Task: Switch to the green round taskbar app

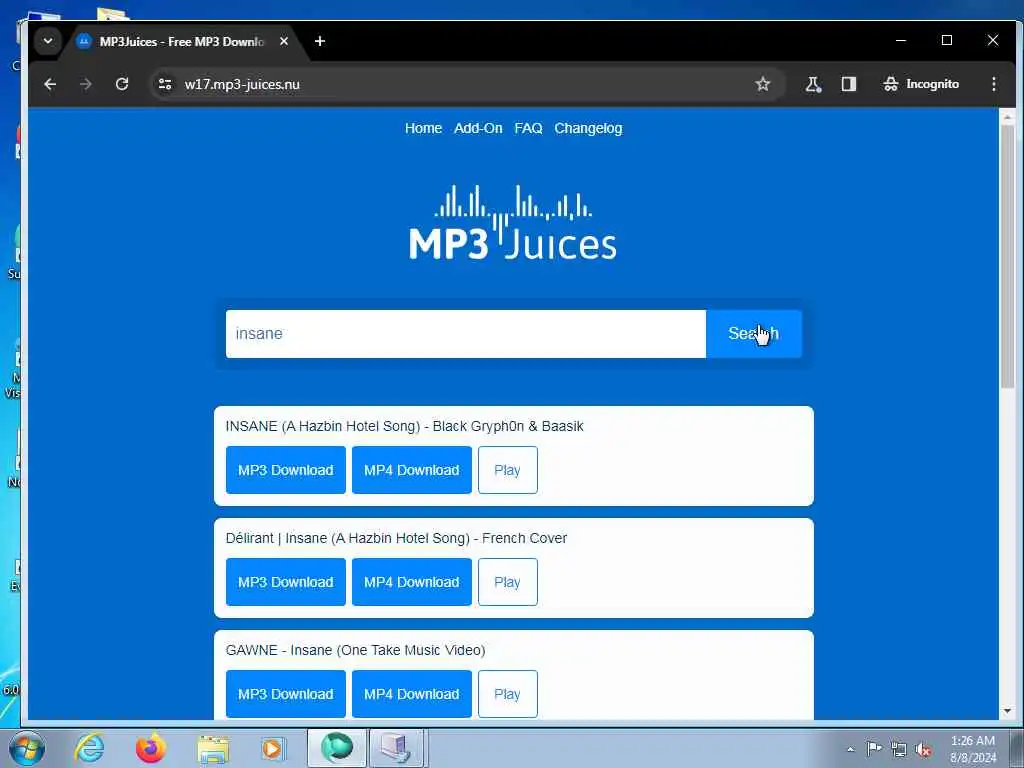Action: tap(337, 748)
